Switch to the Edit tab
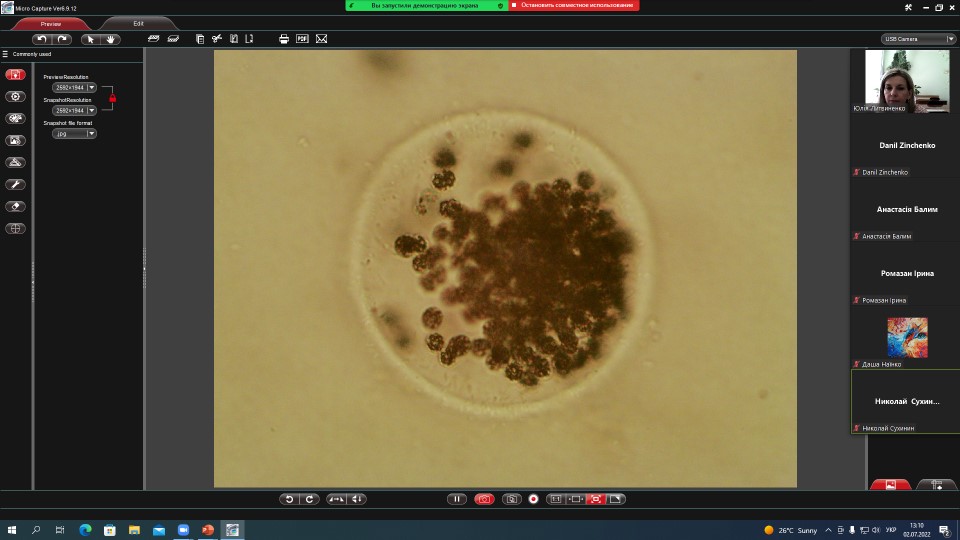This screenshot has width=960, height=540. point(138,24)
